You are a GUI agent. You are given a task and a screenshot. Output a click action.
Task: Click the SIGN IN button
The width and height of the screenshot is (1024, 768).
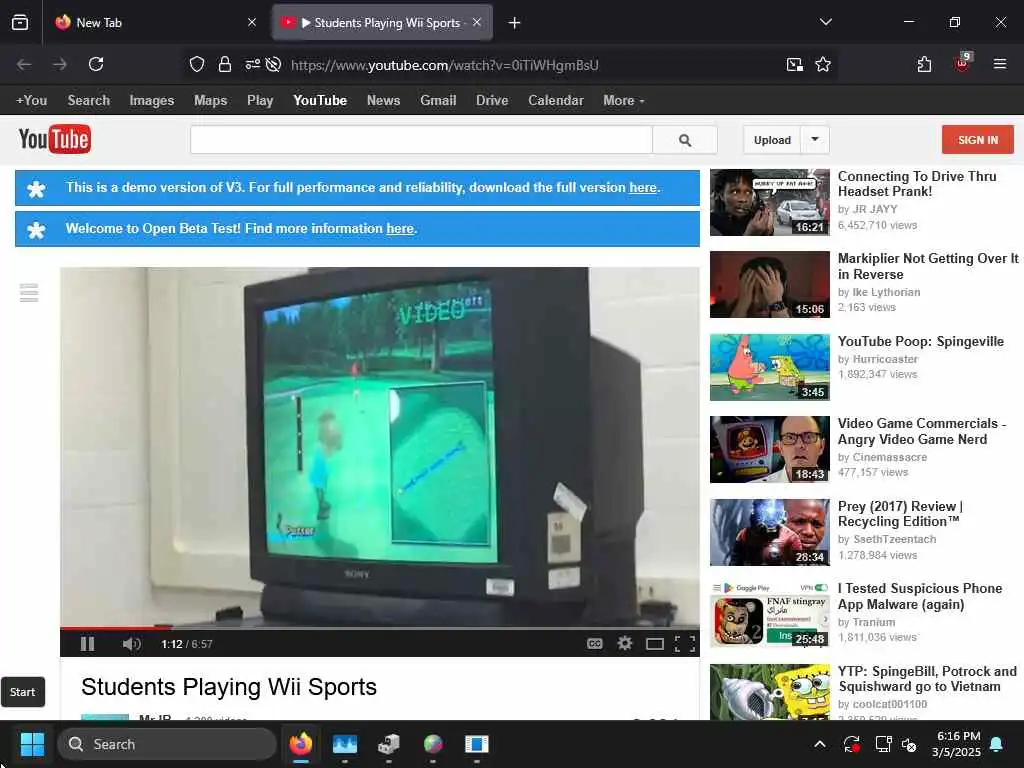click(978, 140)
